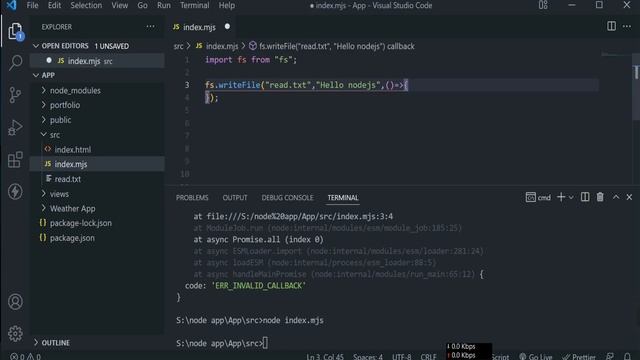Click the customize layout icon in title bar

[x=543, y=5]
